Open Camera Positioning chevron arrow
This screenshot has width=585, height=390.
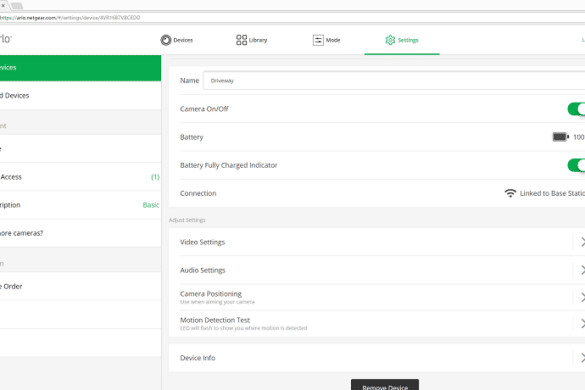pos(582,297)
